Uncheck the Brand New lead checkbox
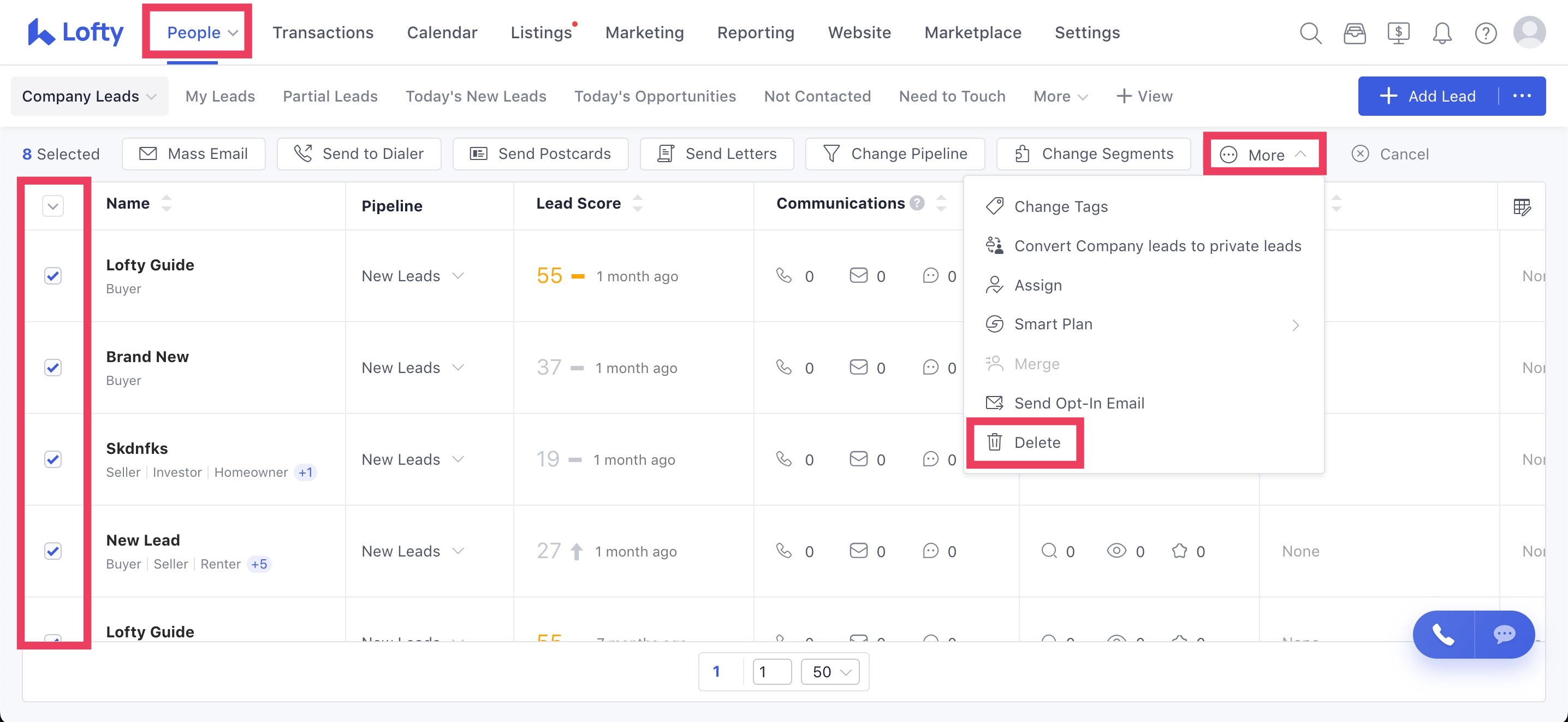This screenshot has width=1568, height=722. click(53, 368)
